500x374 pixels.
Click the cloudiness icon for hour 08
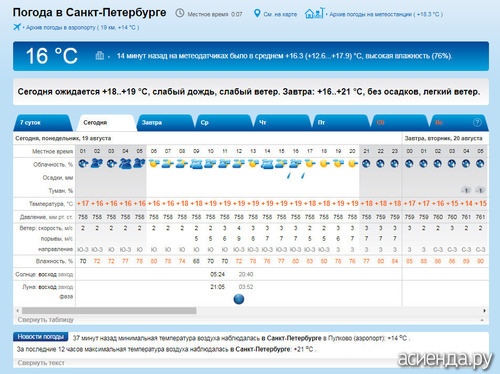pyautogui.click(x=182, y=164)
